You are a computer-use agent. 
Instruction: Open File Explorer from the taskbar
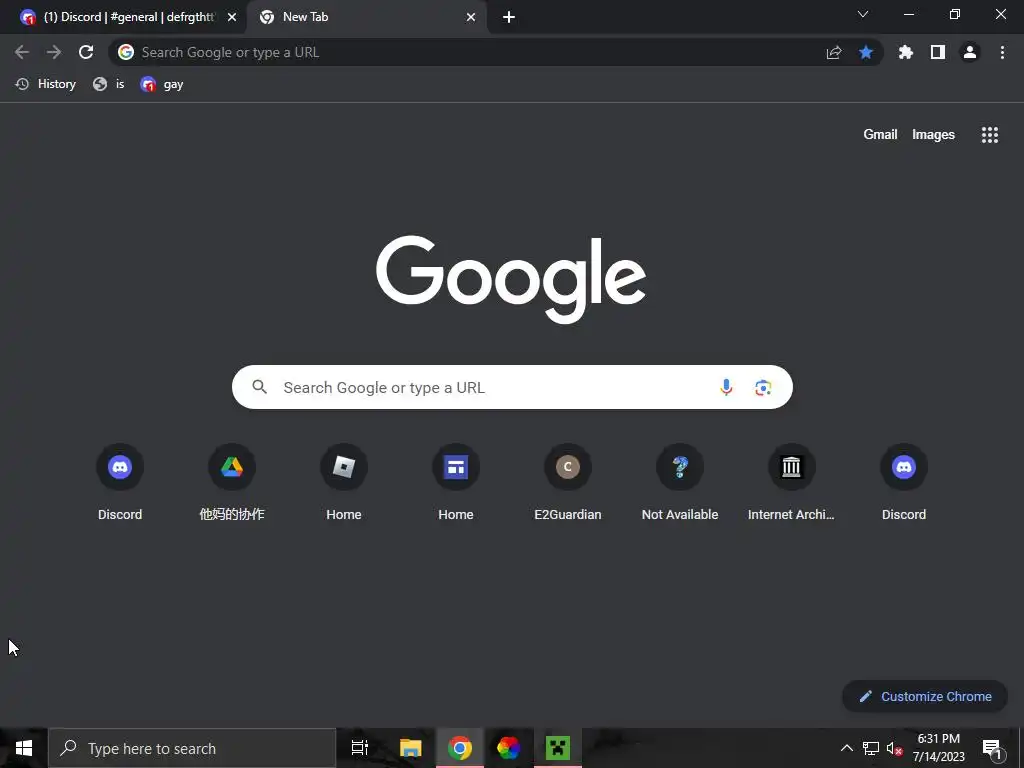(411, 748)
